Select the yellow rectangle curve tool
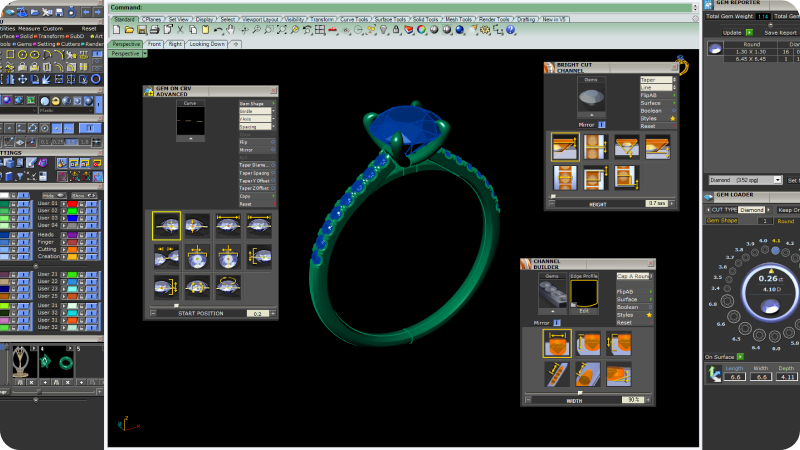This screenshot has height=450, width=800. (10, 55)
